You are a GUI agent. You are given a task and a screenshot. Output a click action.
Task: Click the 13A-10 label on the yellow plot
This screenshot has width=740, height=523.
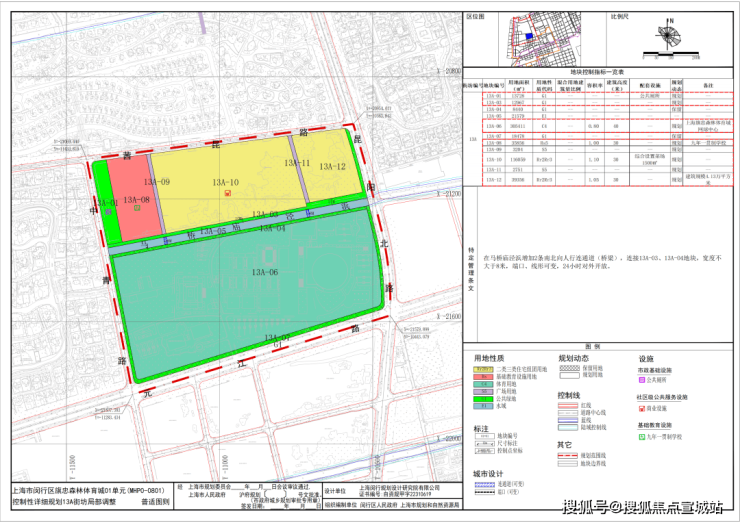[225, 182]
